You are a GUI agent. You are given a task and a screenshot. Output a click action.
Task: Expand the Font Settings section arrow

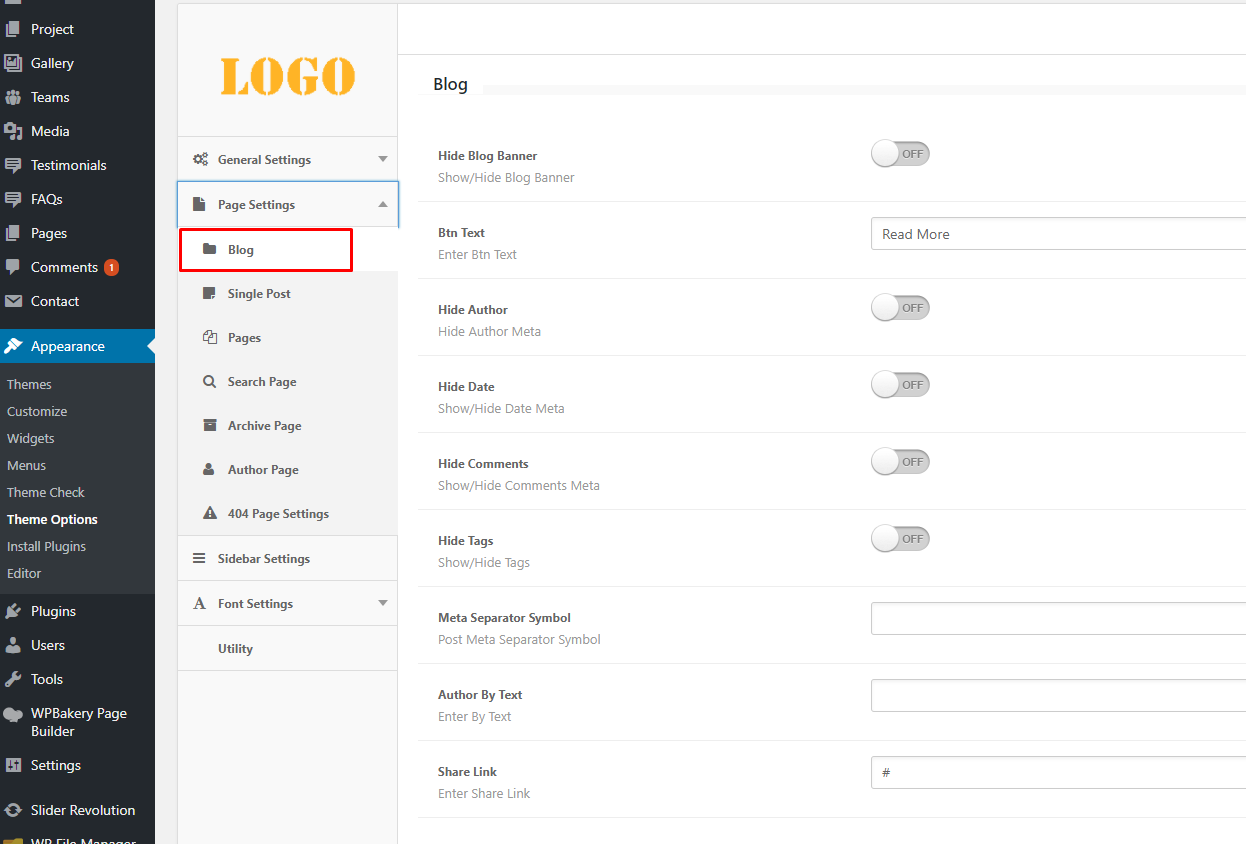(382, 603)
